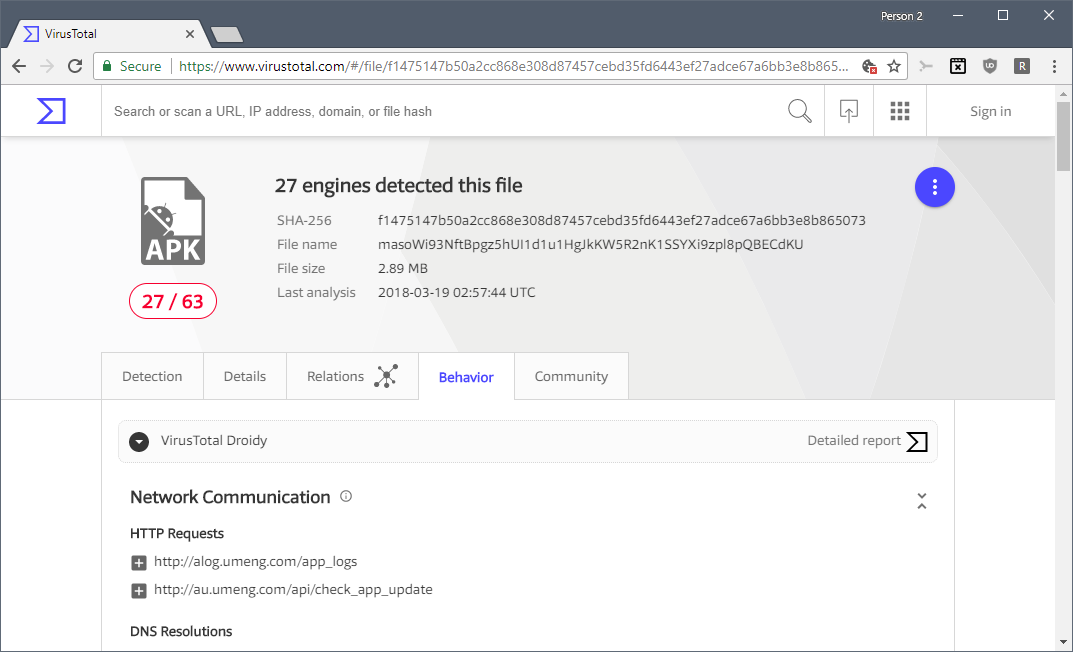Collapse the Network Communication section
1073x652 pixels.
tap(922, 501)
